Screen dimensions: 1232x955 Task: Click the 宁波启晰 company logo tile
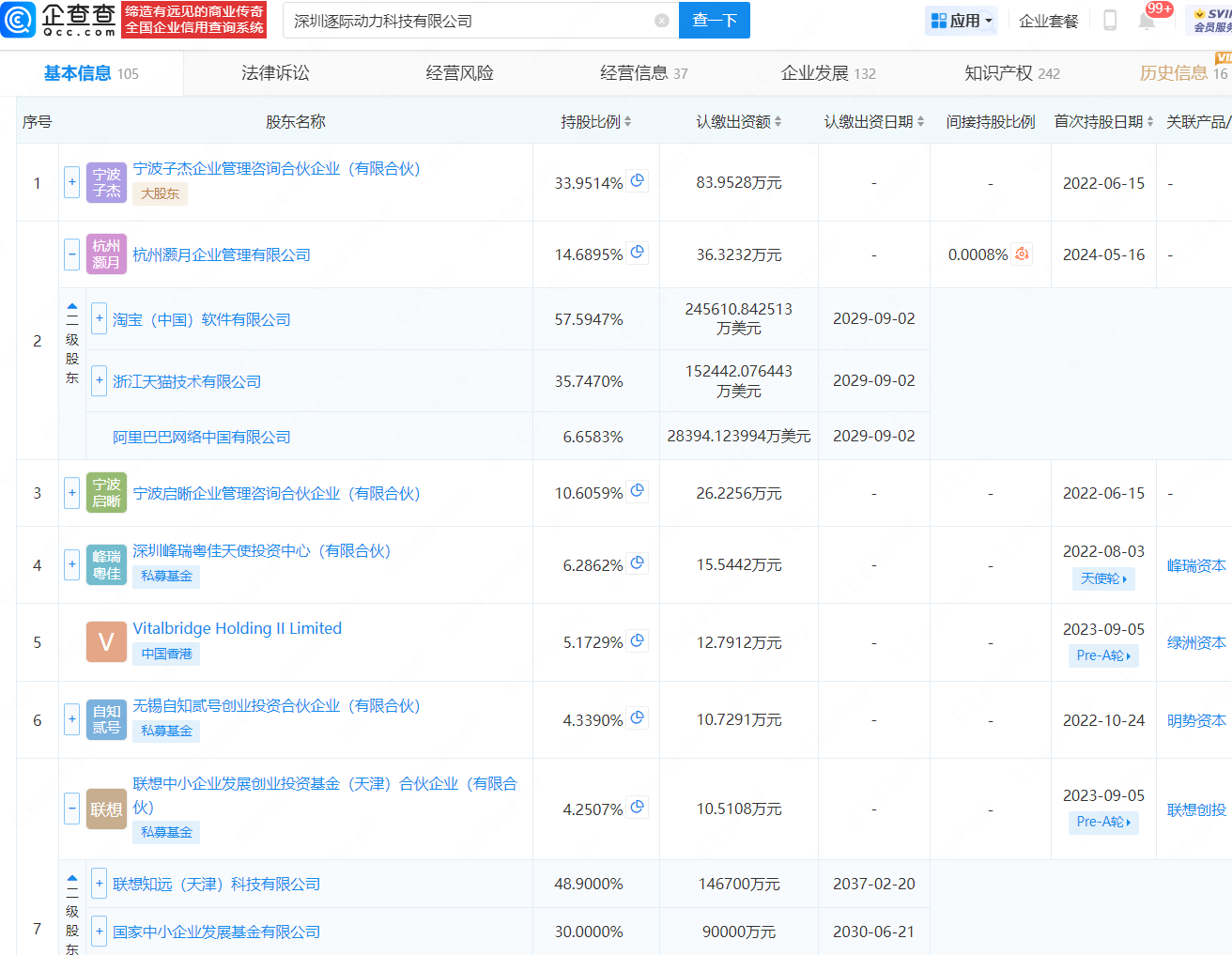tap(106, 492)
